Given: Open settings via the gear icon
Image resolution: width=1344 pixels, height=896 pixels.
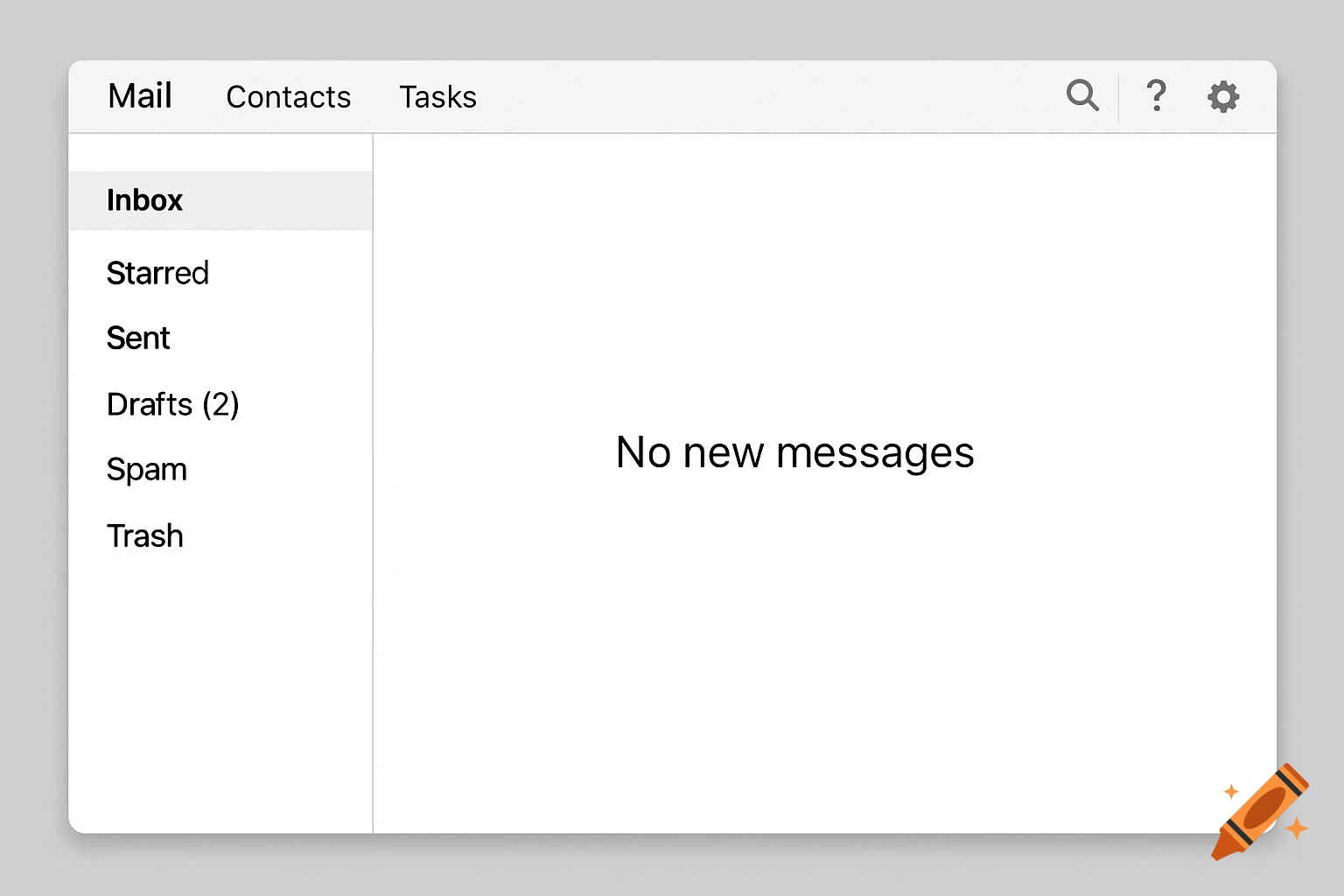Looking at the screenshot, I should pyautogui.click(x=1223, y=96).
